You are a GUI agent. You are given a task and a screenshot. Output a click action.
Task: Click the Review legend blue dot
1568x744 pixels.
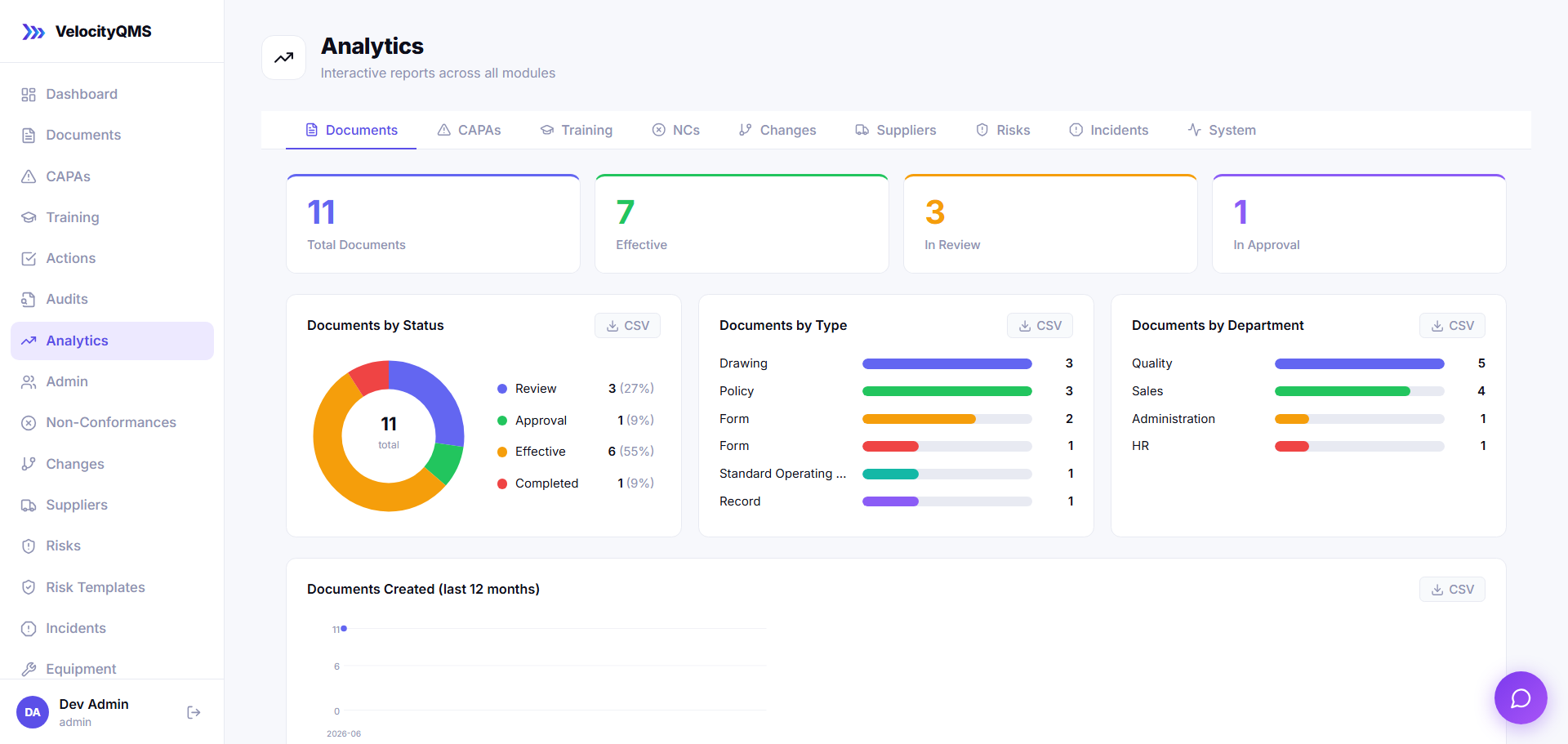tap(502, 389)
